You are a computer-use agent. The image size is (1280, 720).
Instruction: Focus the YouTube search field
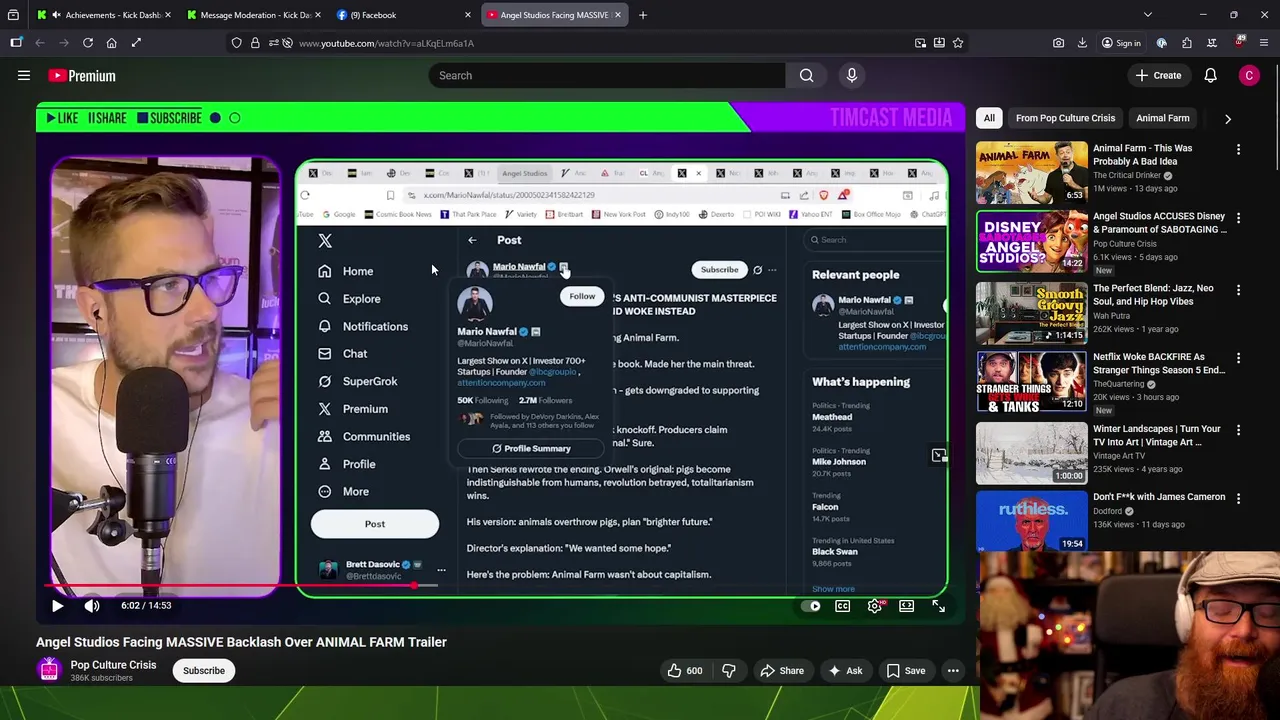[608, 75]
